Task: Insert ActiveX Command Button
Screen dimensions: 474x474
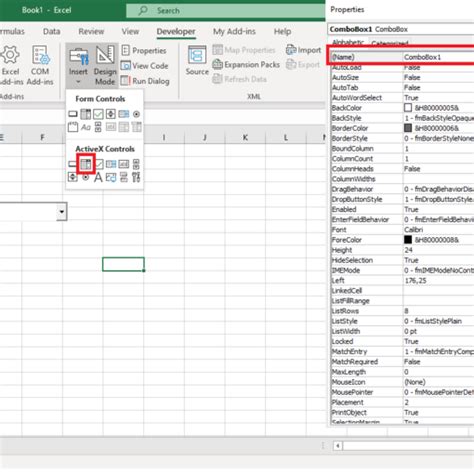Action: click(x=72, y=164)
